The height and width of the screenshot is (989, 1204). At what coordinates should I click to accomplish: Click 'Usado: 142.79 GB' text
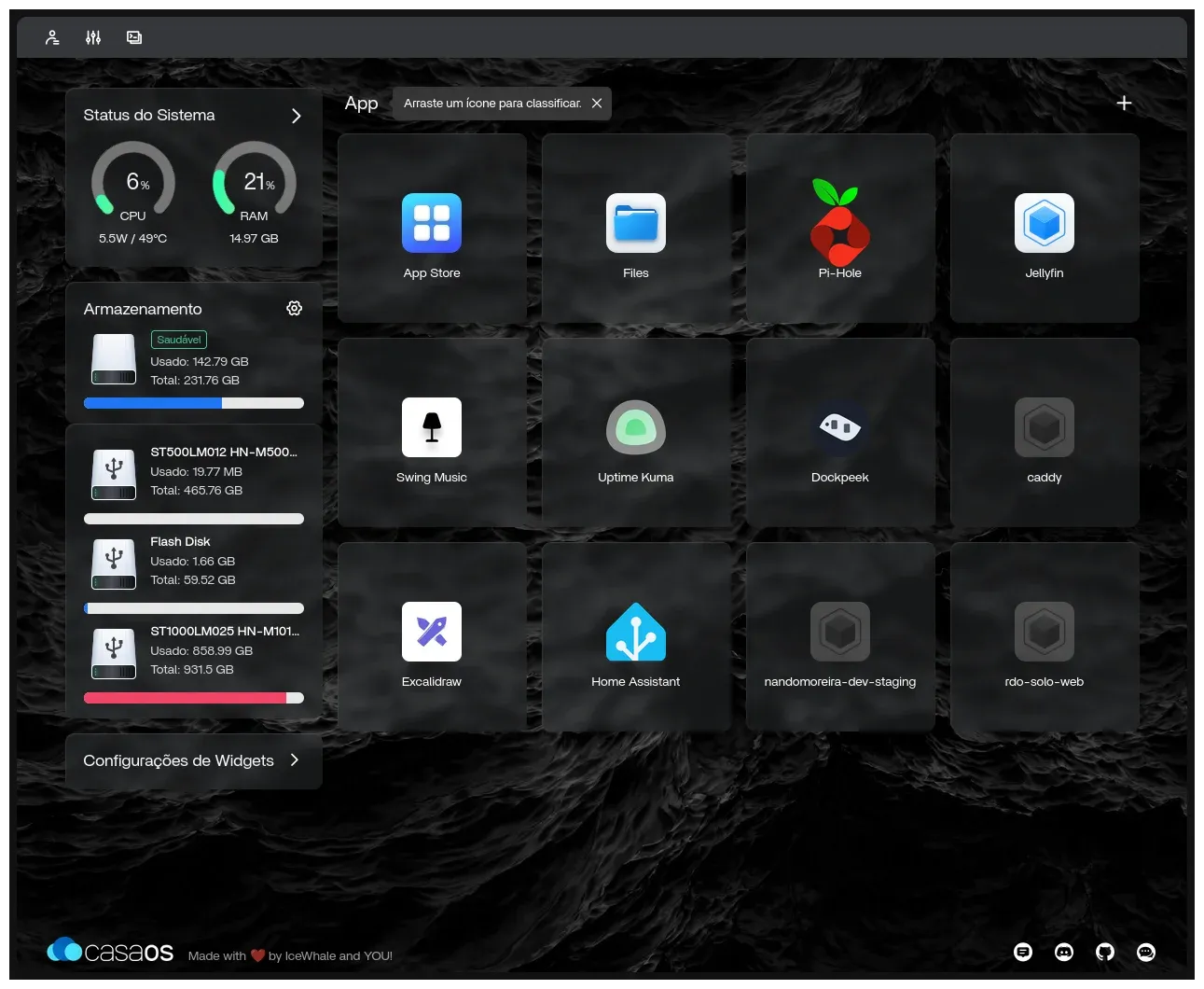[x=200, y=361]
